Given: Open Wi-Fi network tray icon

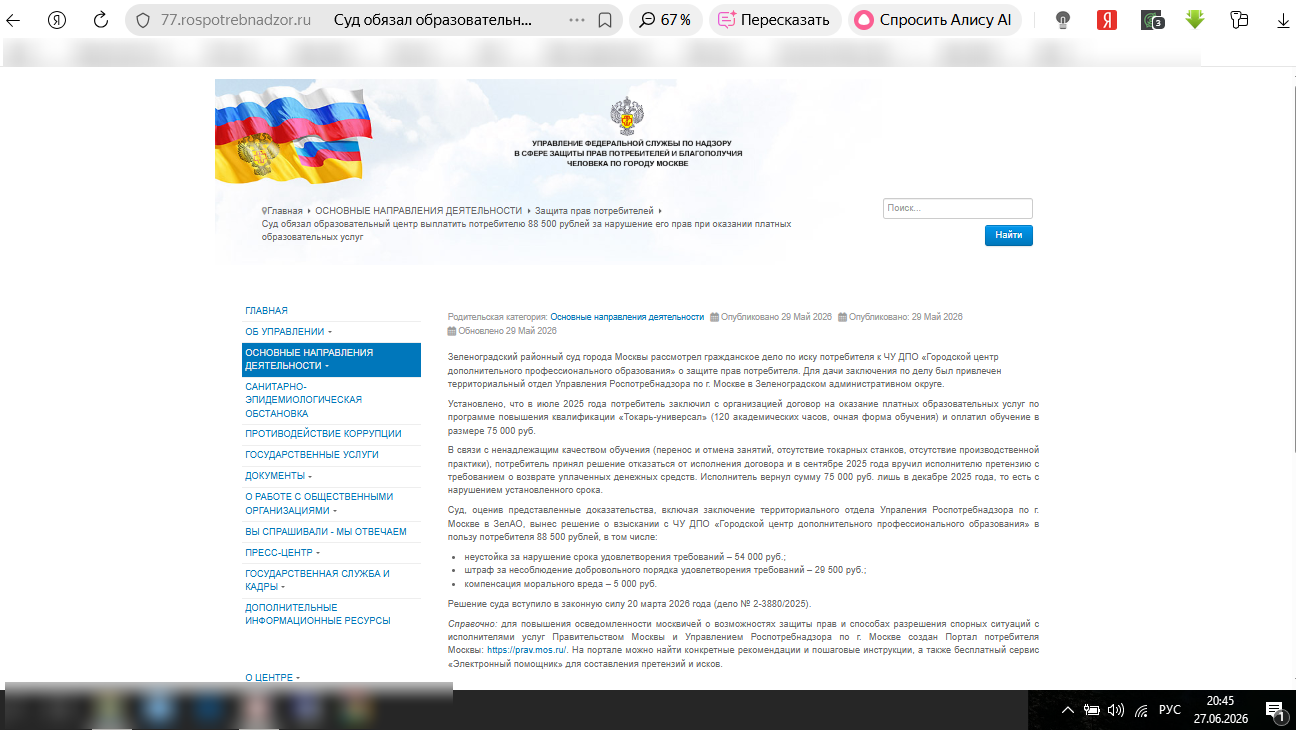Looking at the screenshot, I should tap(1142, 711).
